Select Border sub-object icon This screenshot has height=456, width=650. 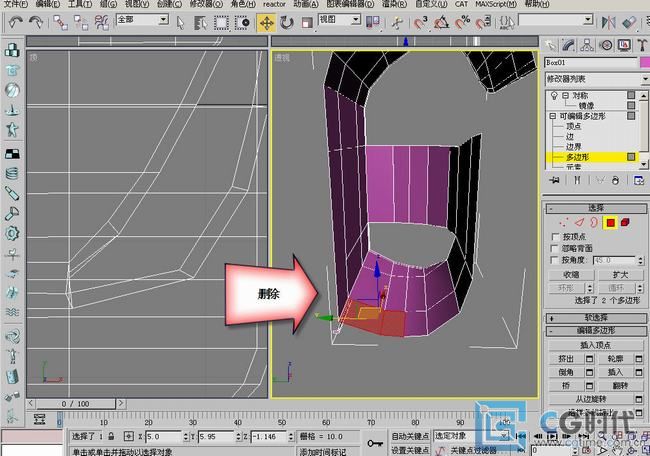click(594, 223)
